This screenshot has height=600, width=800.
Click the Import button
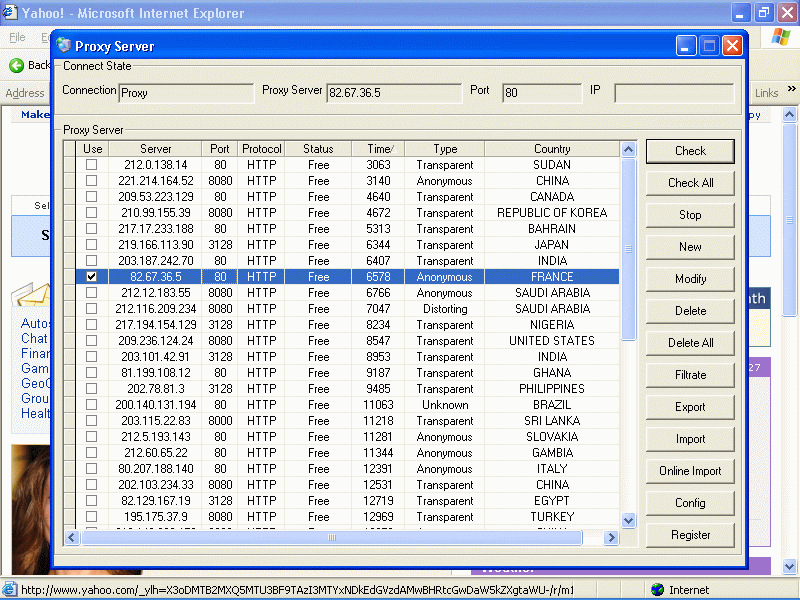pyautogui.click(x=690, y=439)
